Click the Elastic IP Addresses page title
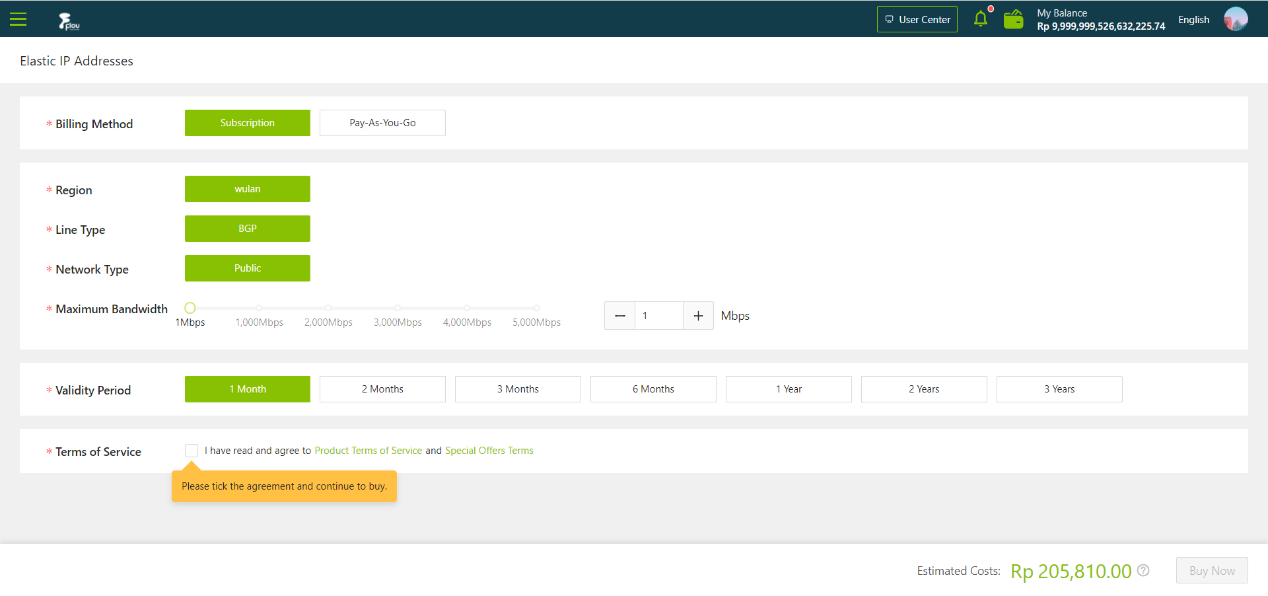The width and height of the screenshot is (1268, 596). coord(76,61)
